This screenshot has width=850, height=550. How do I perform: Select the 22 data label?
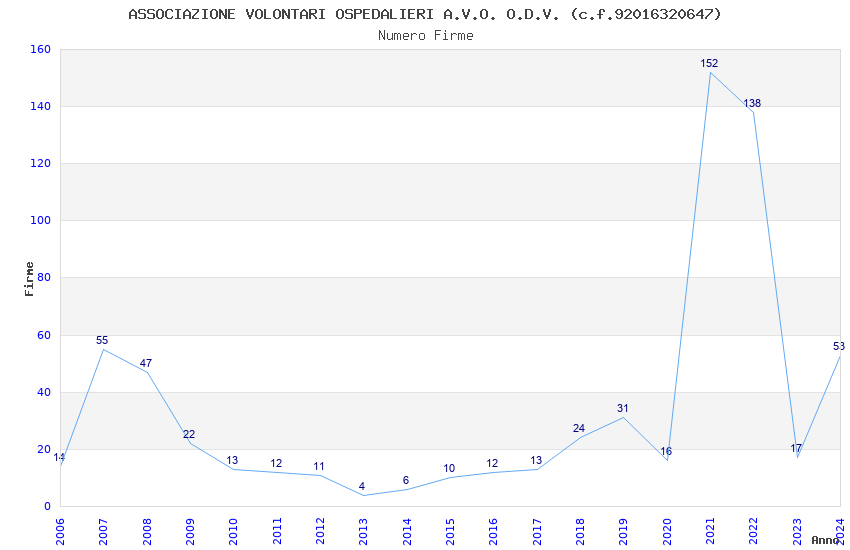(189, 434)
